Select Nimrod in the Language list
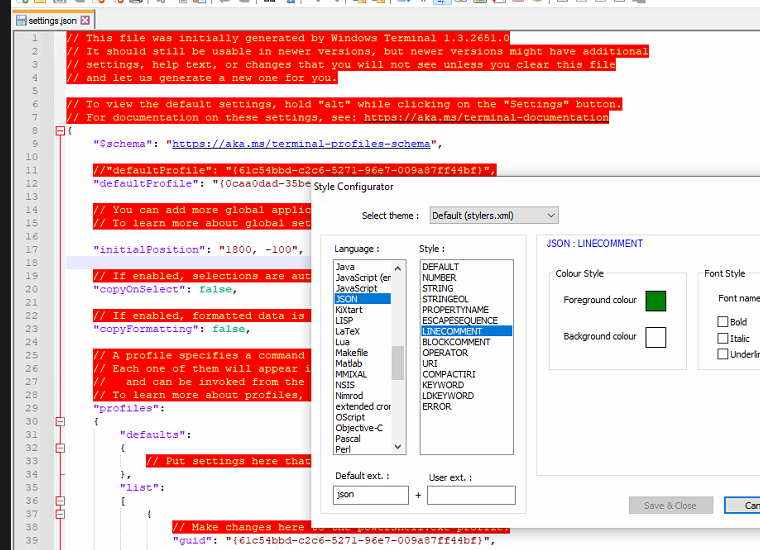 [x=349, y=396]
